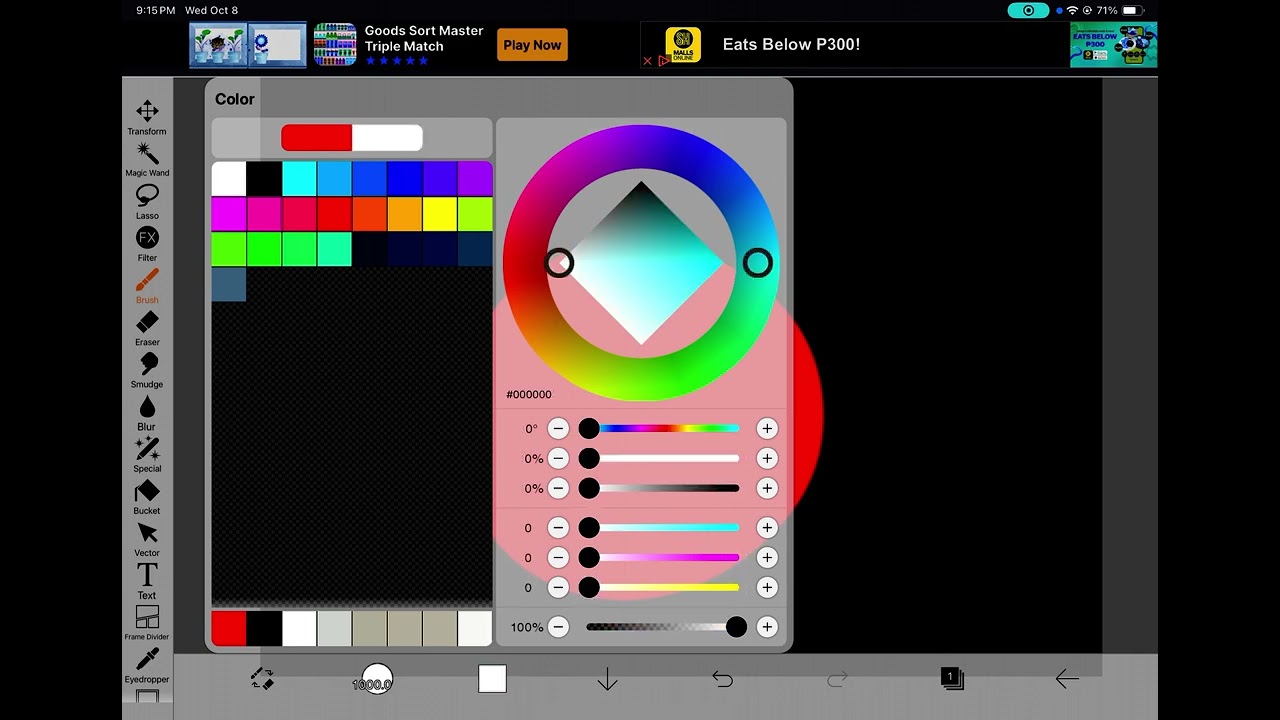The image size is (1280, 720).
Task: Tap the battery indicator in status bar
Action: coord(1132,10)
